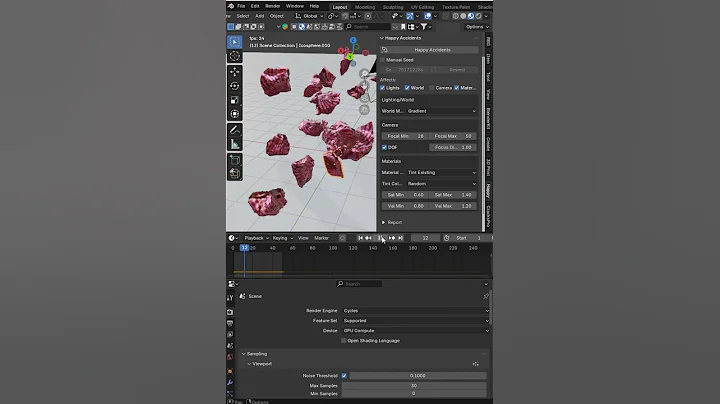Viewport: 720px width, 404px height.
Task: Activate the Move tool
Action: coord(235,72)
